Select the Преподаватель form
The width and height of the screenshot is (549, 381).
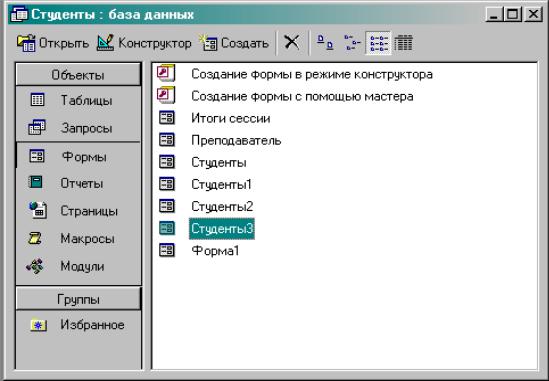[236, 140]
